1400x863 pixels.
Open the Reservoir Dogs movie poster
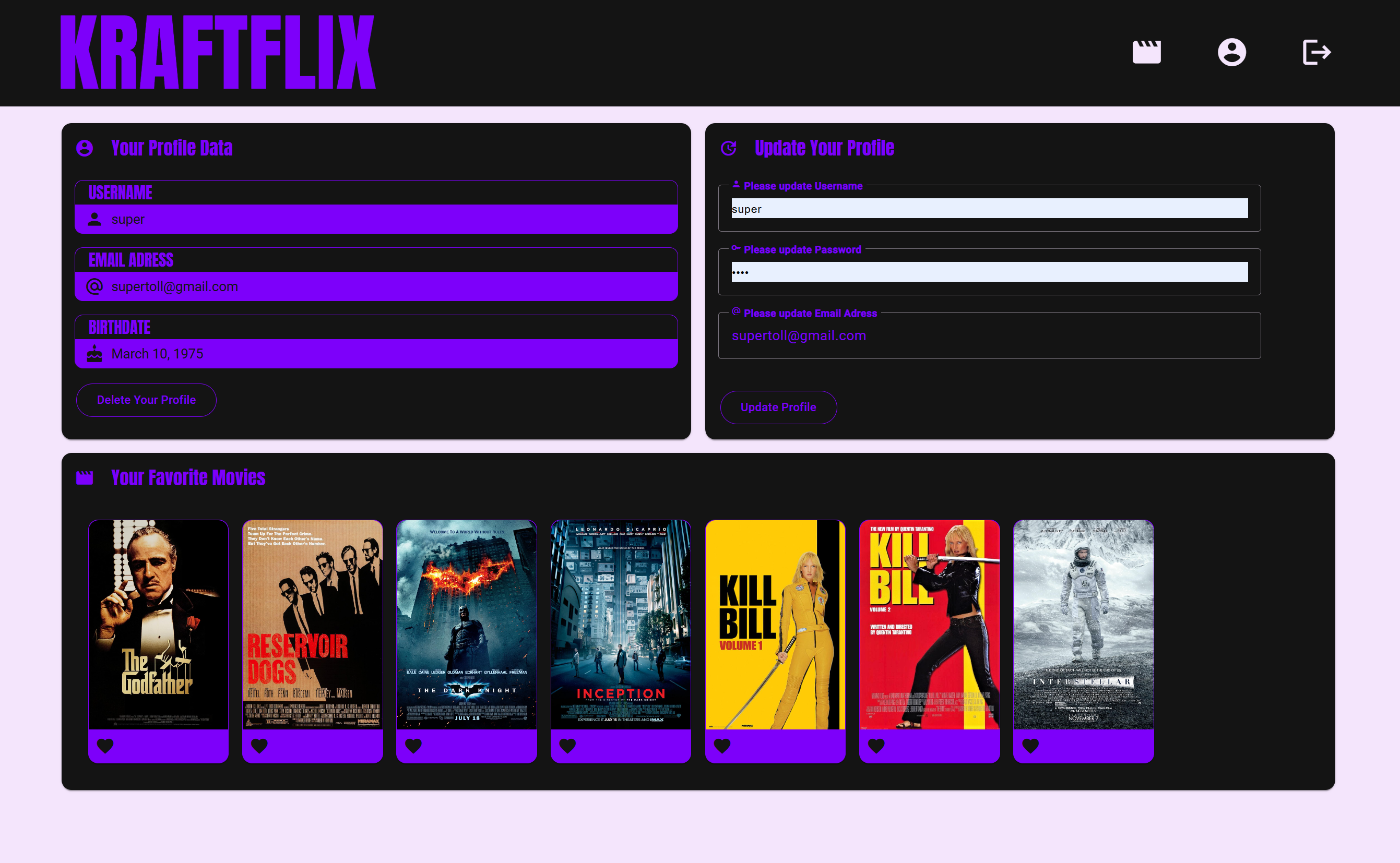312,625
